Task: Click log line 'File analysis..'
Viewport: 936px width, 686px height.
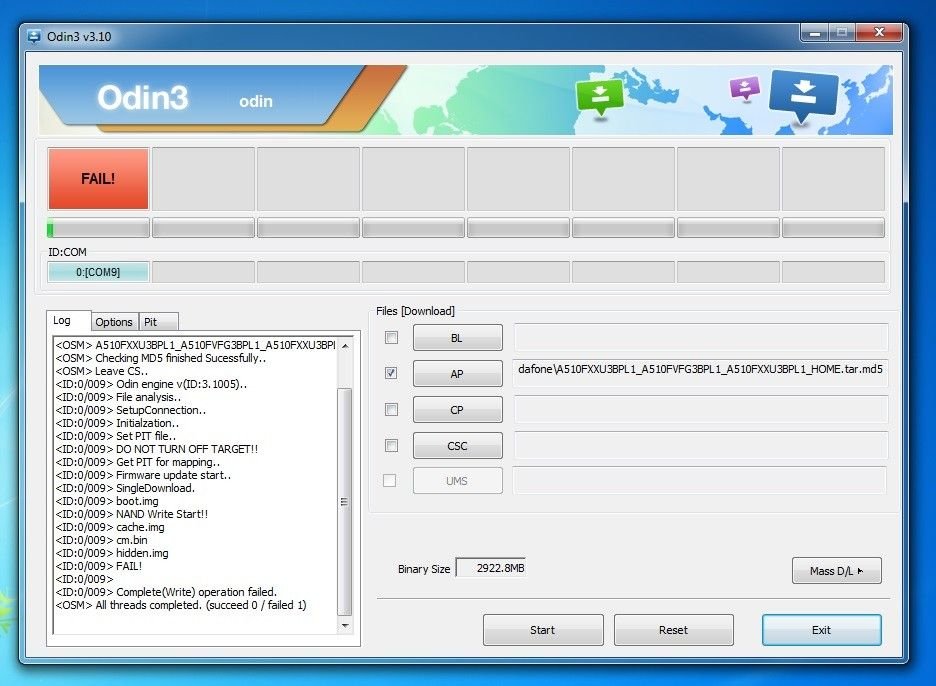Action: point(118,397)
